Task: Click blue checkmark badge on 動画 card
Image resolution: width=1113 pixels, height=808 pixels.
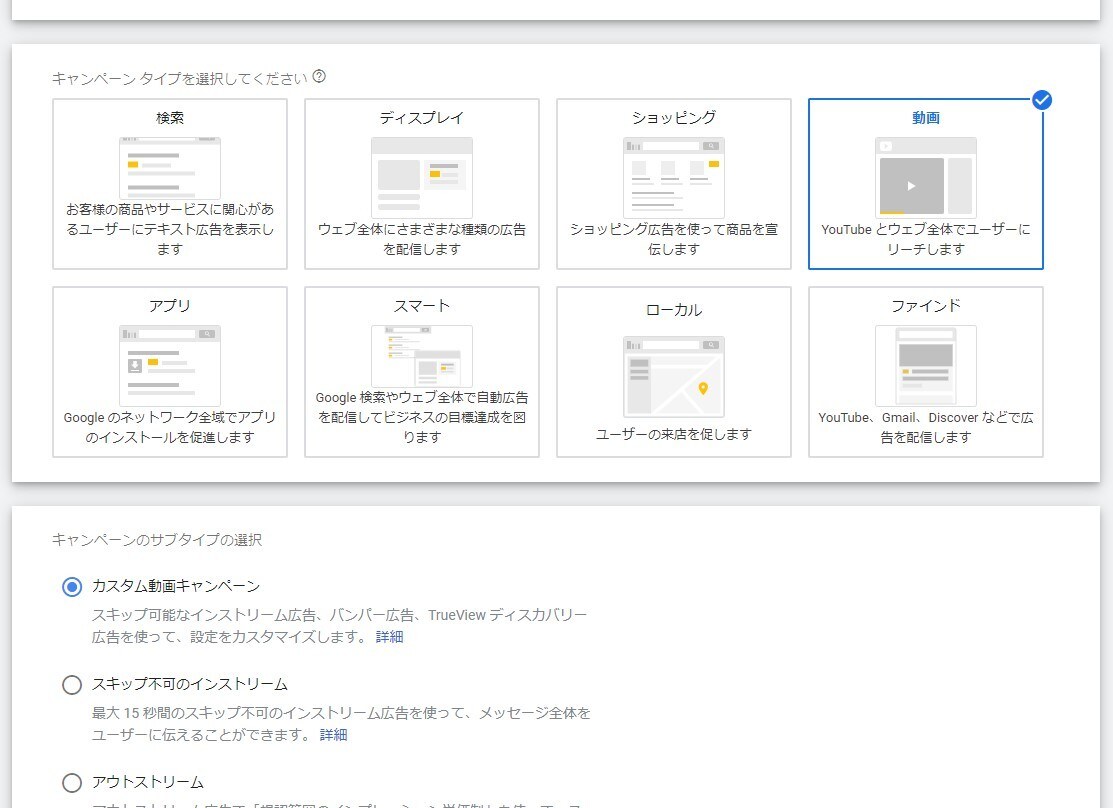Action: 1041,100
